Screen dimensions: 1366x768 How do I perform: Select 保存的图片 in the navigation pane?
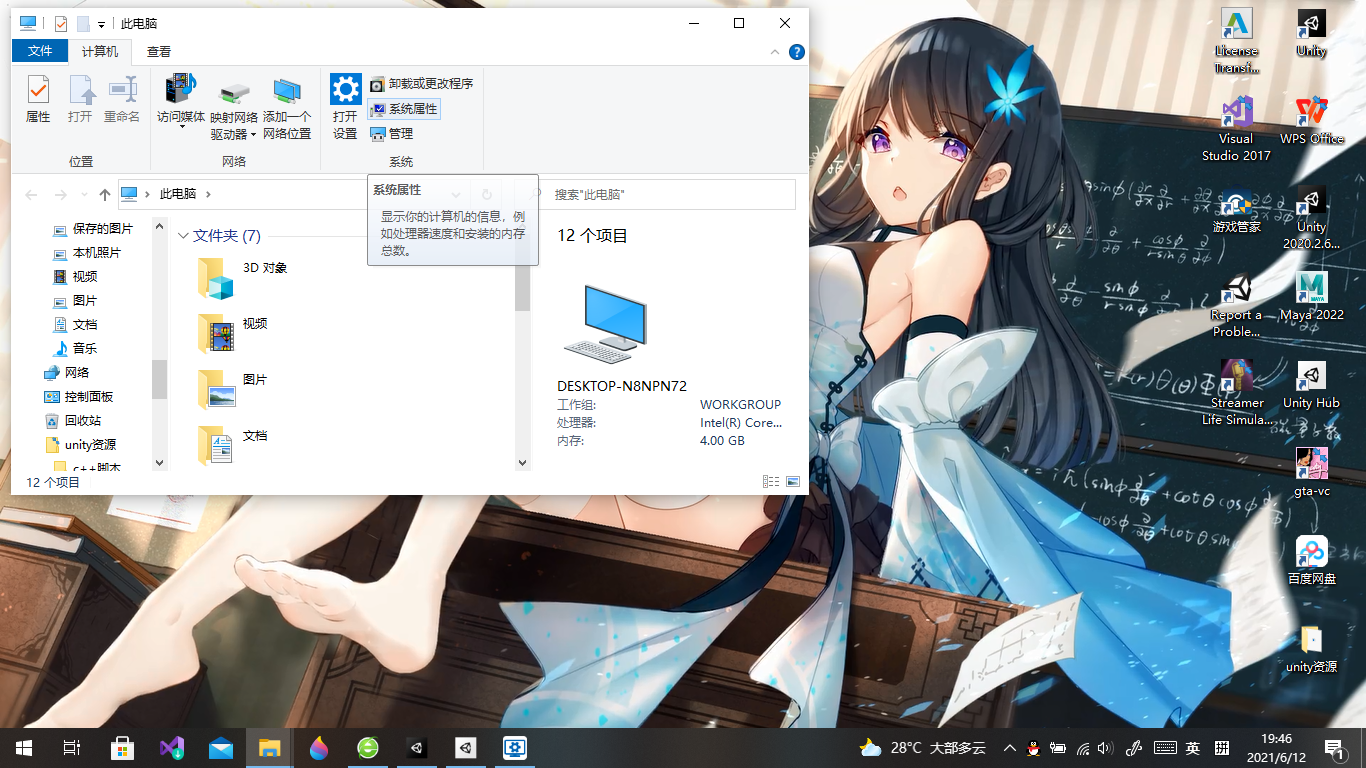[x=93, y=229]
